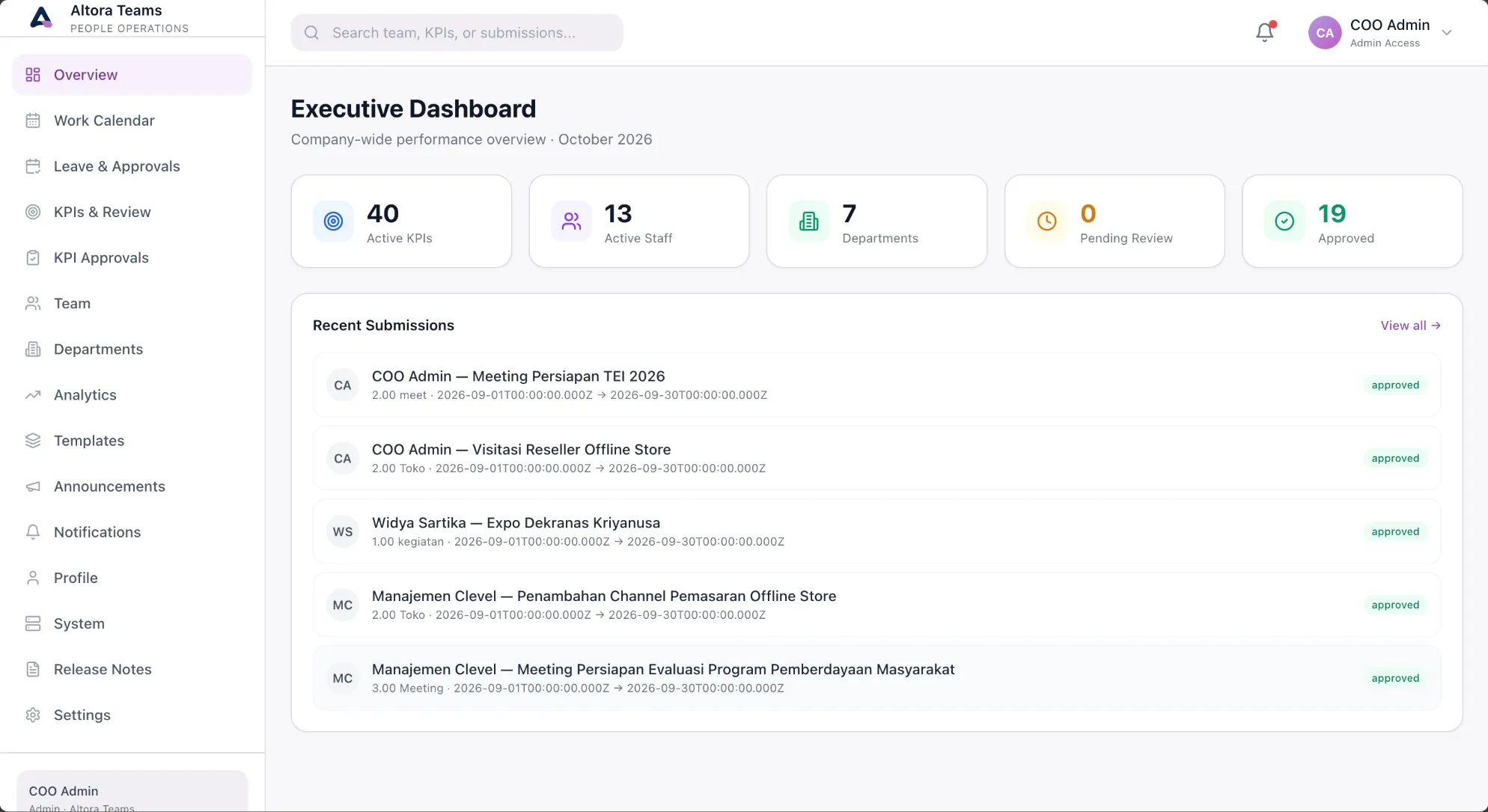The width and height of the screenshot is (1488, 812).
Task: Open the Notifications menu item
Action: tap(132, 532)
